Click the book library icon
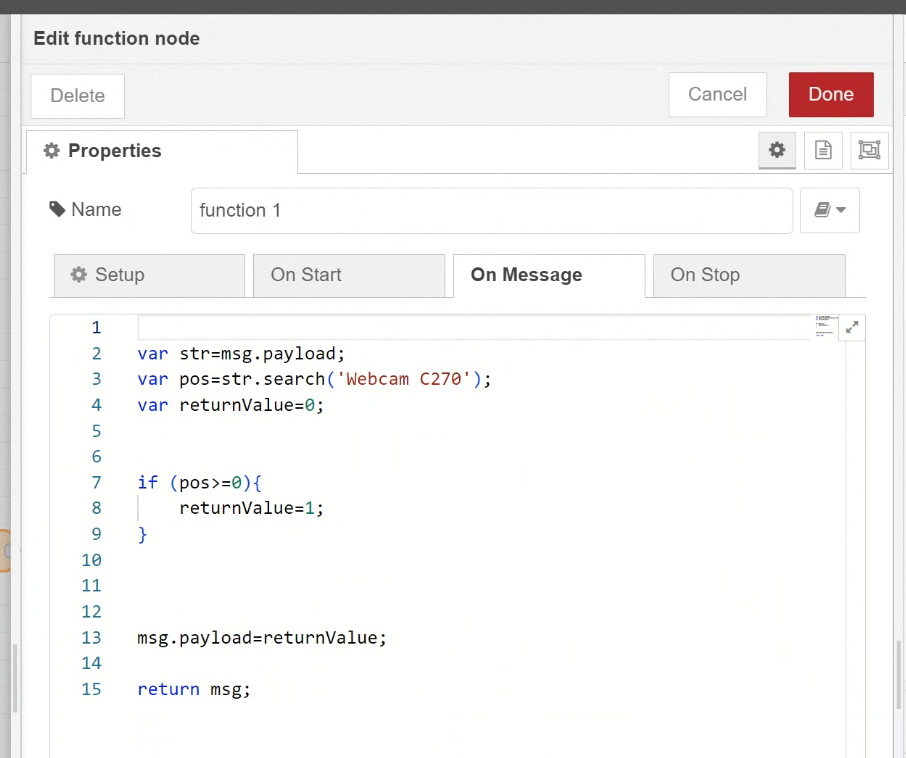The width and height of the screenshot is (906, 758). [822, 210]
